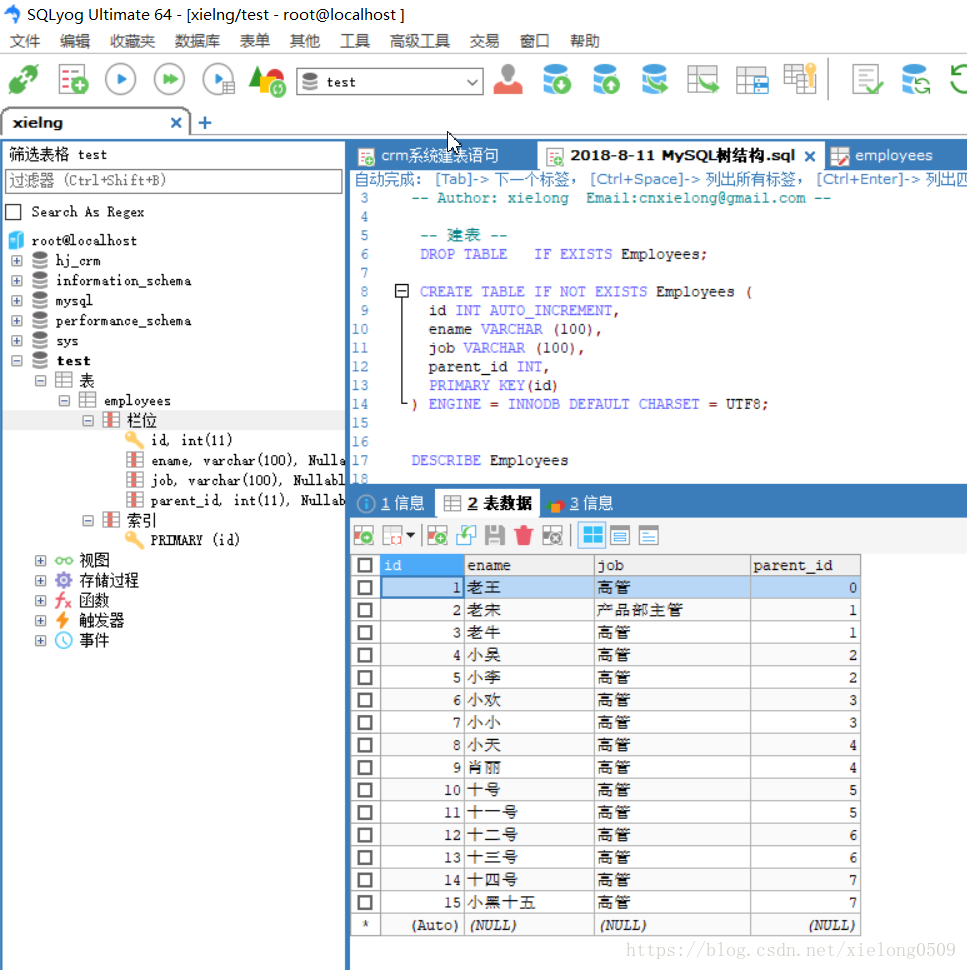
Task: Click the 过滤器 filter input field
Action: pos(173,181)
